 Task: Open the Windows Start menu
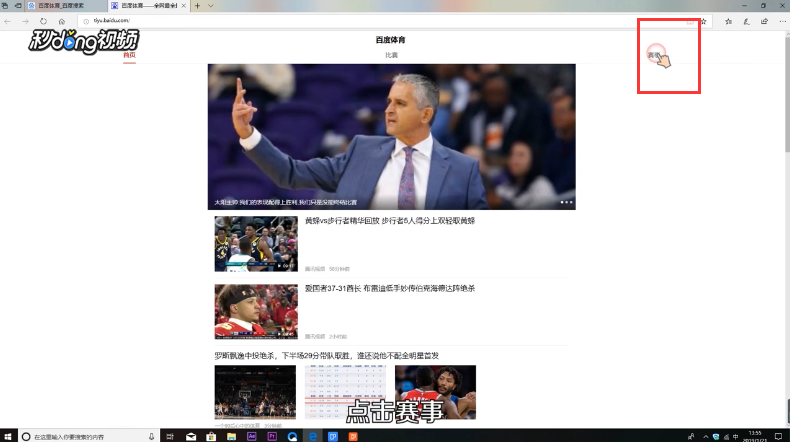tap(8, 436)
